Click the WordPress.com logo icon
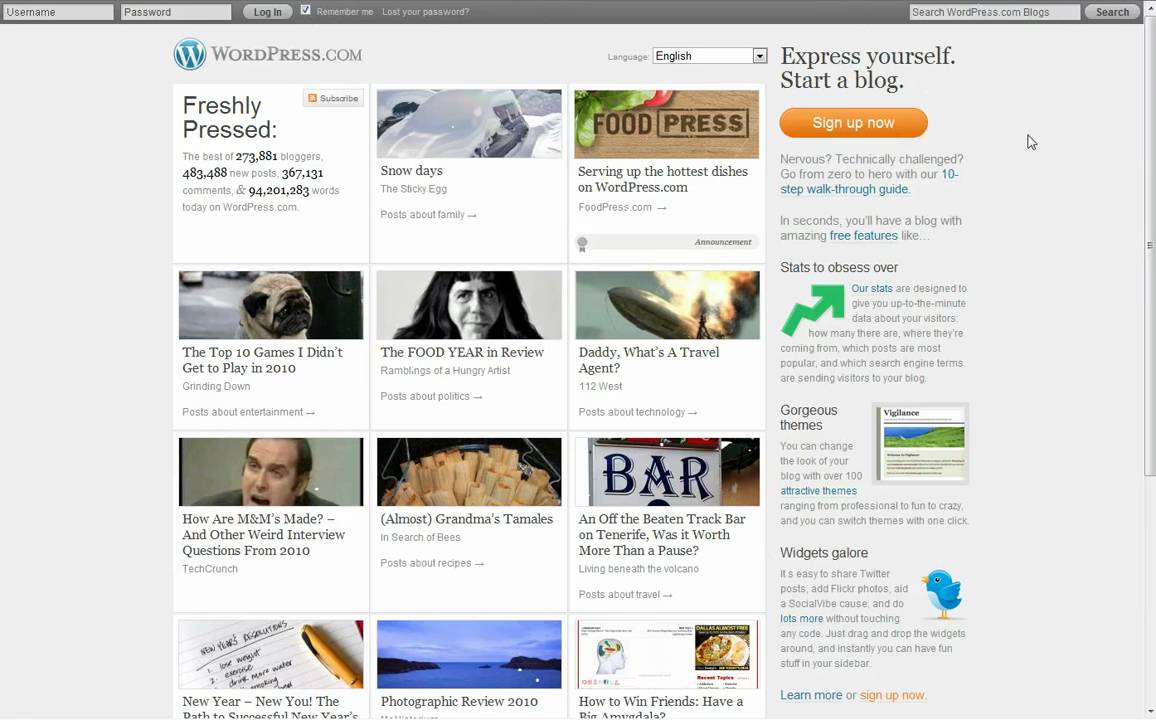This screenshot has height=720, width=1156. (189, 55)
